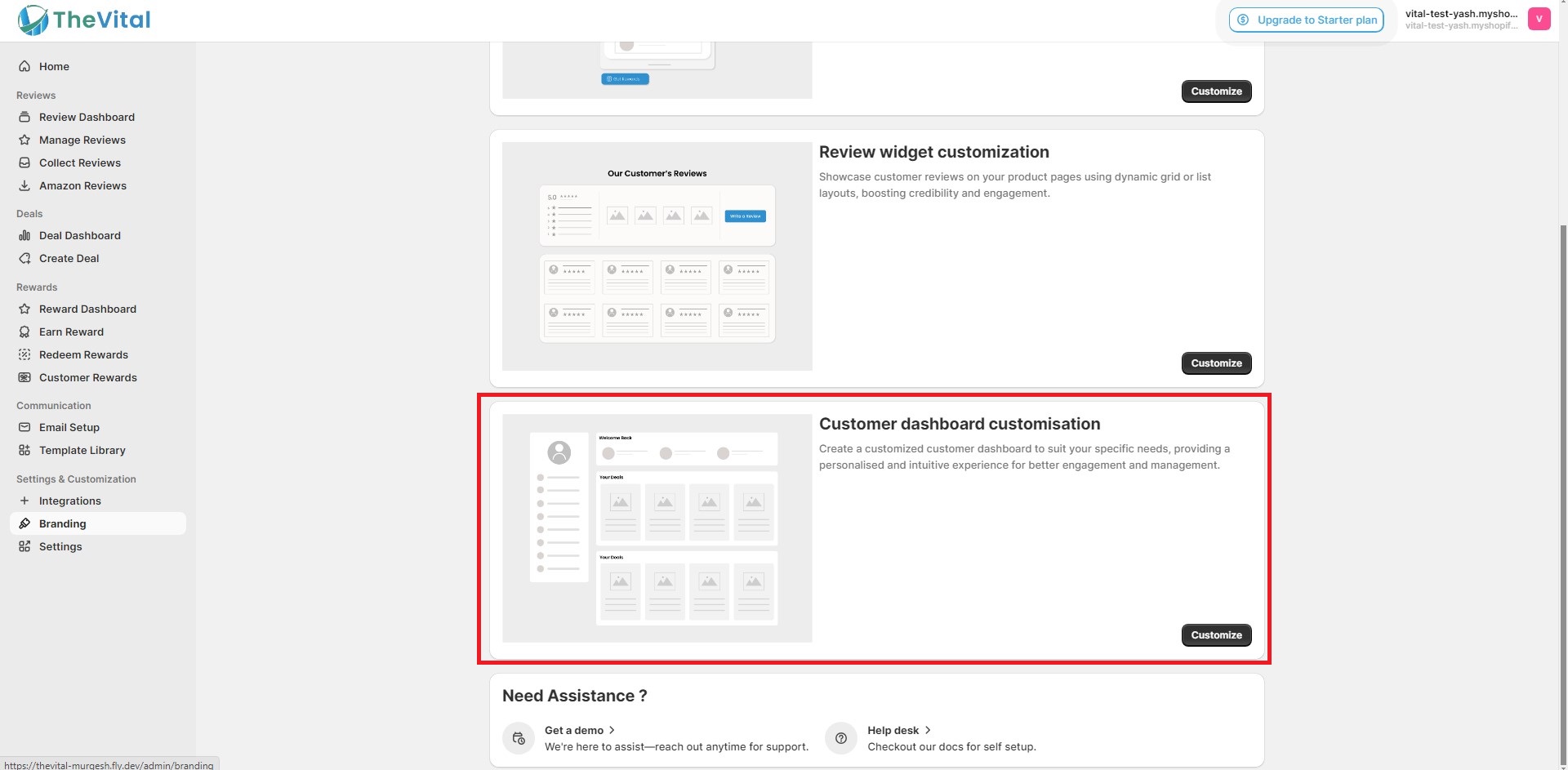Click the Settings icon in sidebar
Viewport: 1568px width, 770px height.
24,546
